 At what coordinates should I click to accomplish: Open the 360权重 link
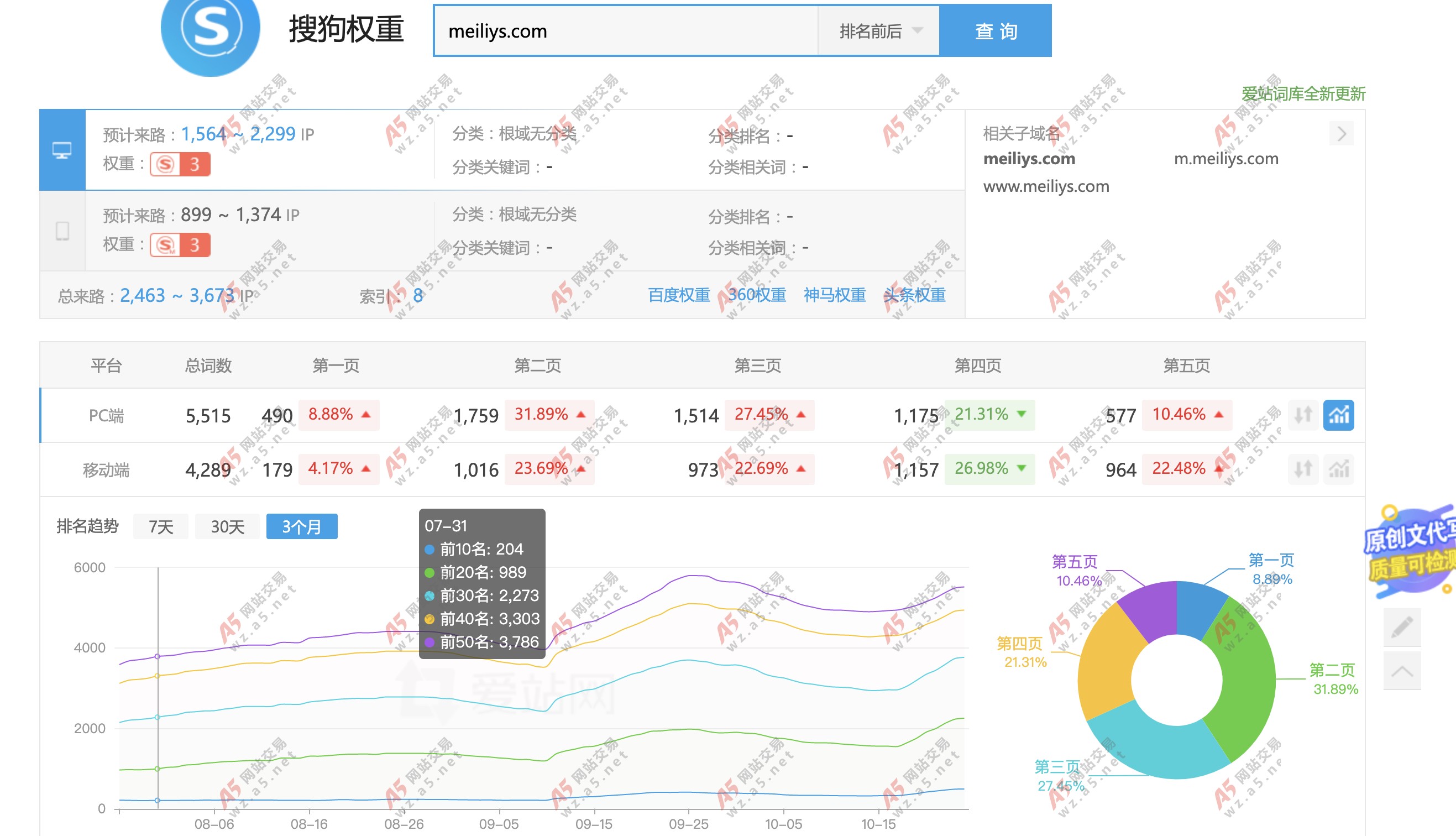click(x=757, y=295)
